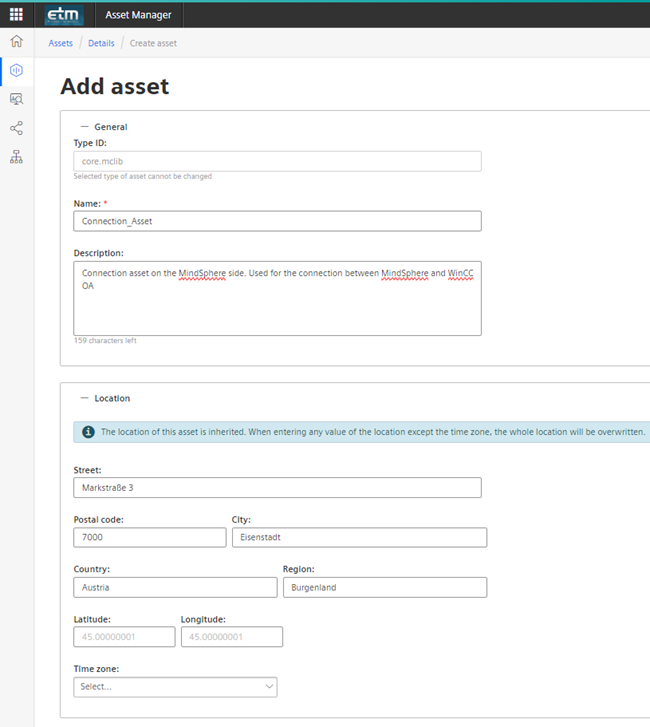
Task: Collapse the General section
Action: (x=84, y=127)
